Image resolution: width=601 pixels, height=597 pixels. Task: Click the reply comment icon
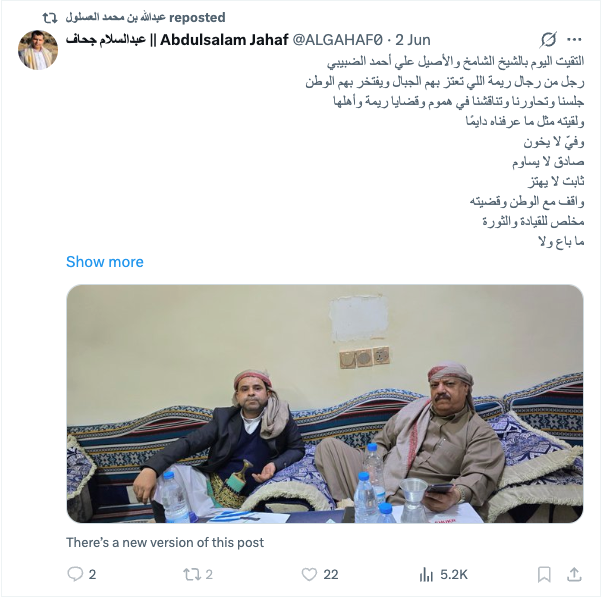pos(75,574)
